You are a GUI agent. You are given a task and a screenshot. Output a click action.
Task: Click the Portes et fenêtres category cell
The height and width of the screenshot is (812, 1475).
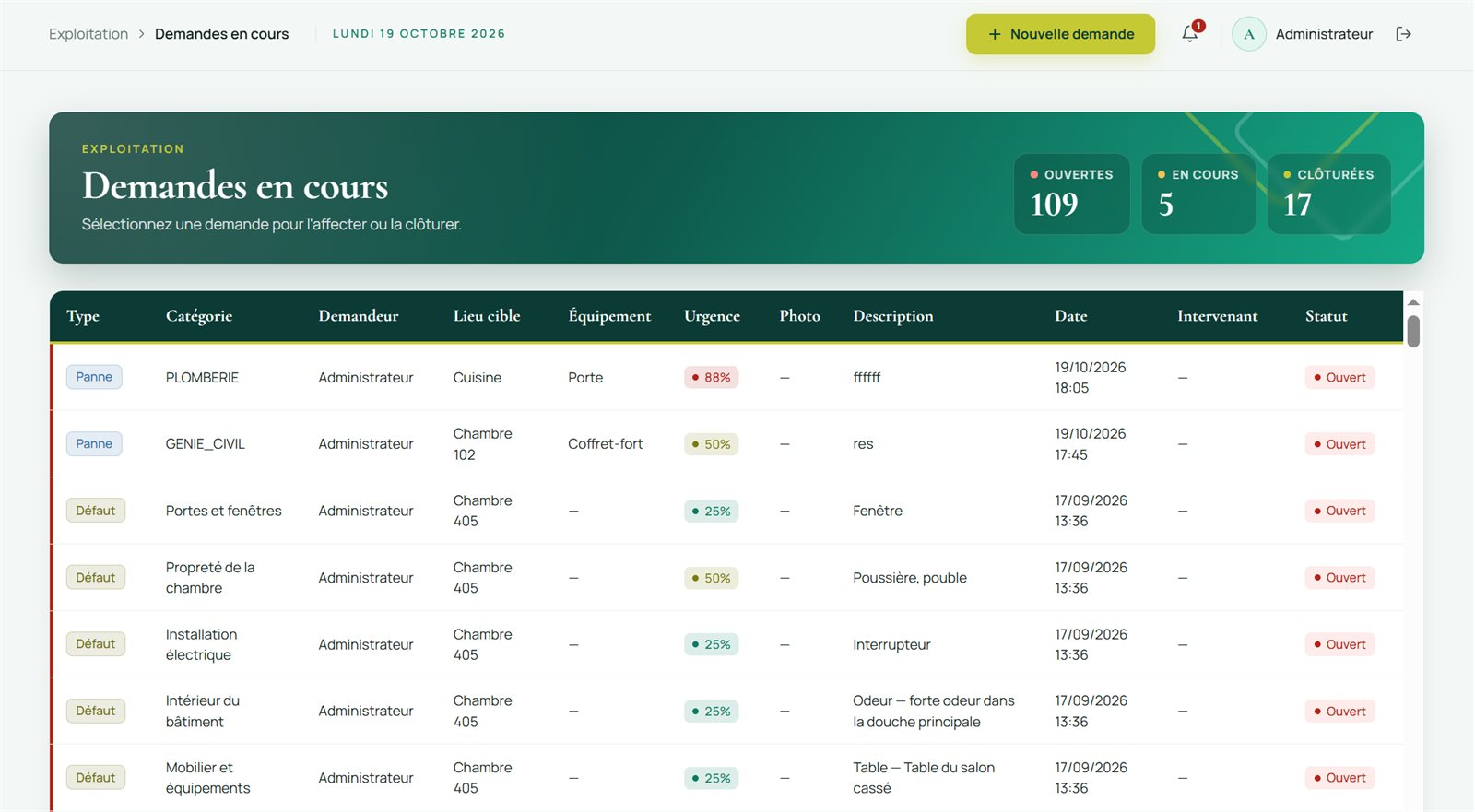coord(224,511)
